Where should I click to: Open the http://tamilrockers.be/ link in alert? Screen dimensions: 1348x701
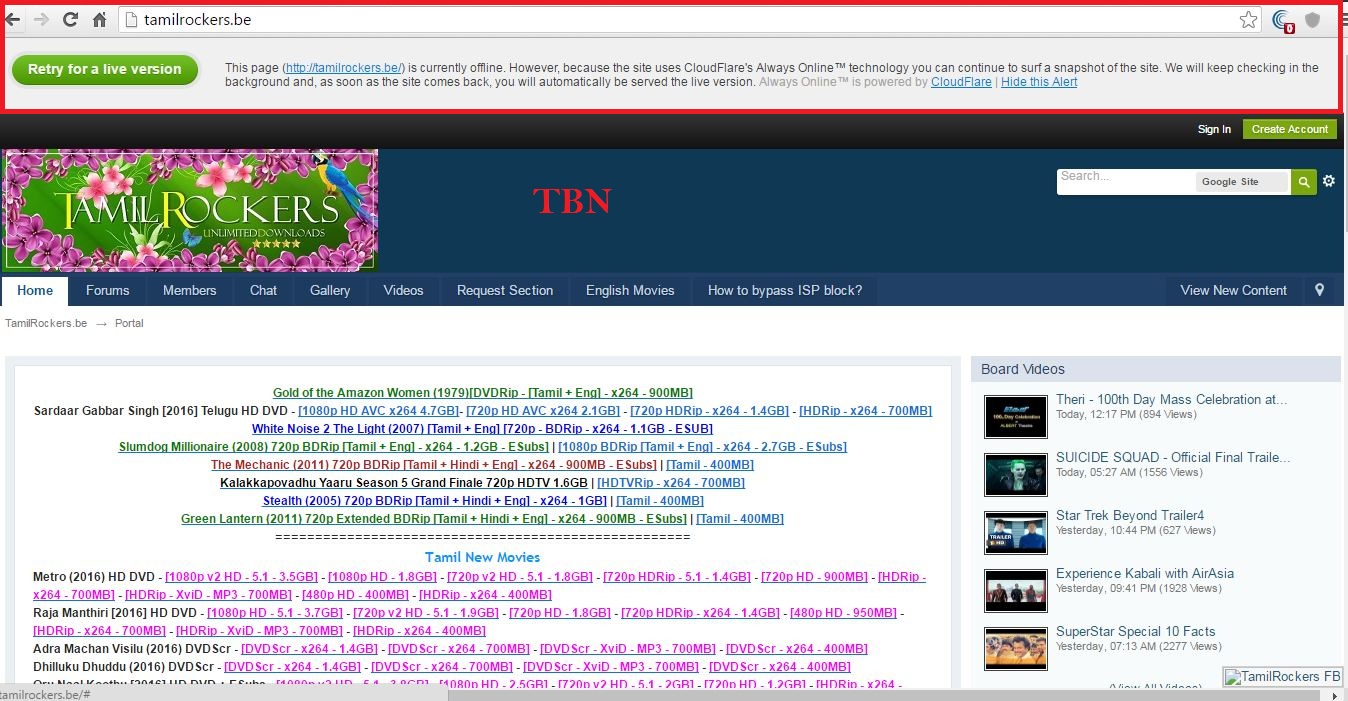click(x=344, y=68)
